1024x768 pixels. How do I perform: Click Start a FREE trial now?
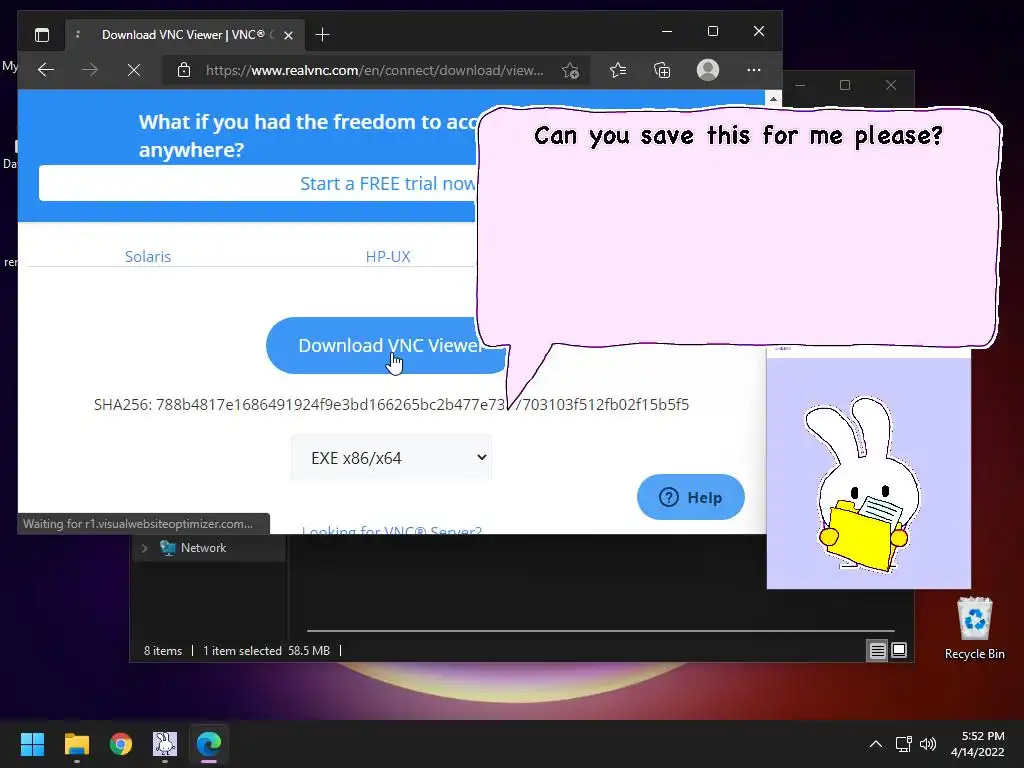coord(387,184)
